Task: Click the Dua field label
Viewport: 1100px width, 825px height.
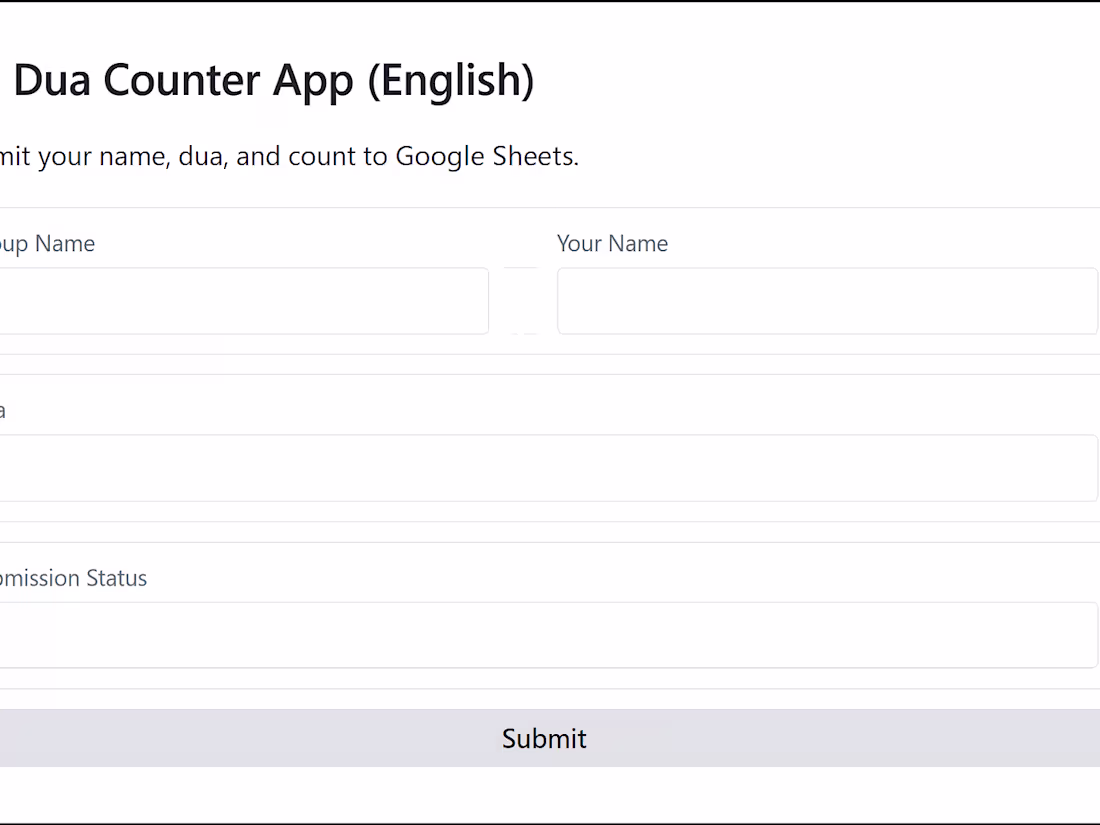Action: [4, 409]
